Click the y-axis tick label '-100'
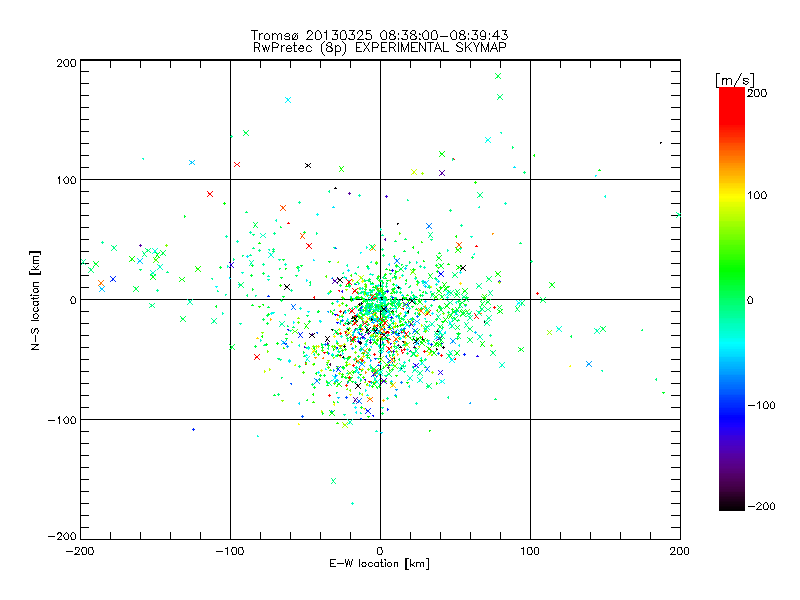The image size is (800, 600). tap(62, 420)
